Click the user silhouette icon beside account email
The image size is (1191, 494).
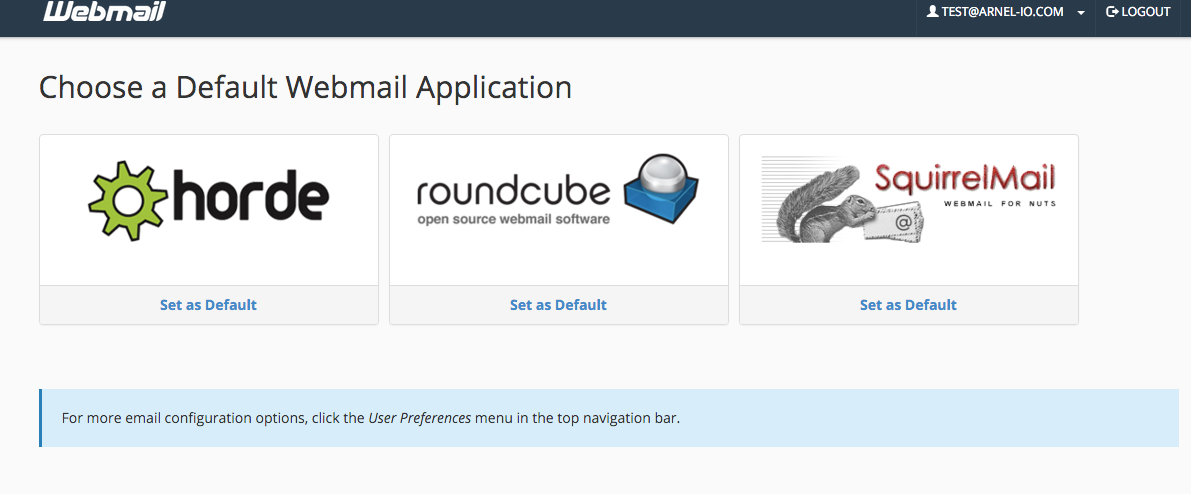(x=932, y=12)
